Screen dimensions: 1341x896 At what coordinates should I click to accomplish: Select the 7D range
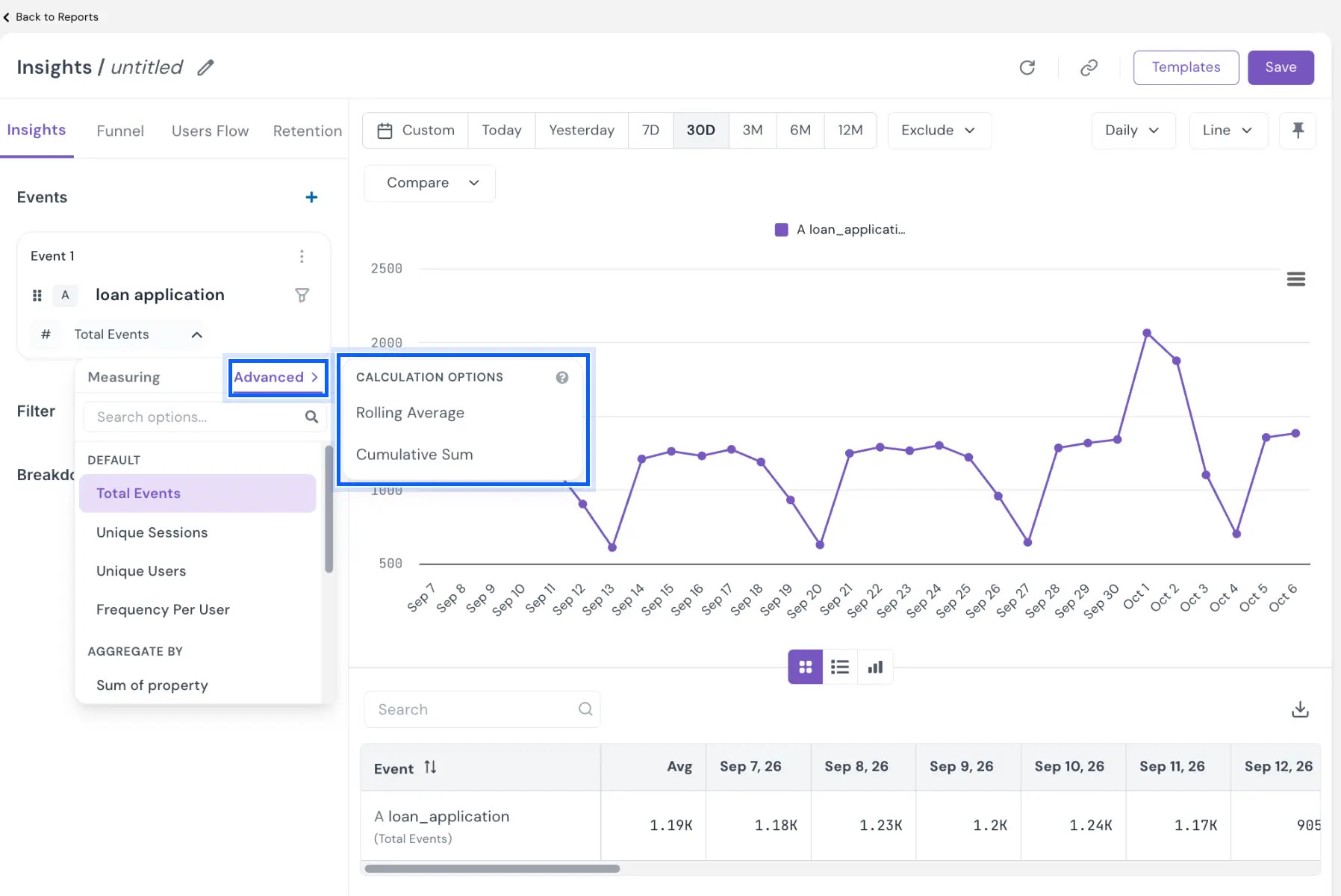point(651,131)
